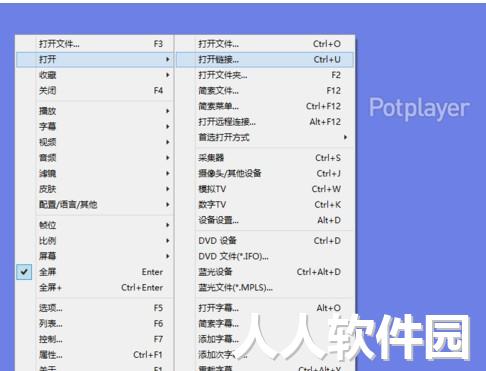Image resolution: width=486 pixels, height=371 pixels.
Task: Expand the 字幕 submenu
Action: [94, 126]
